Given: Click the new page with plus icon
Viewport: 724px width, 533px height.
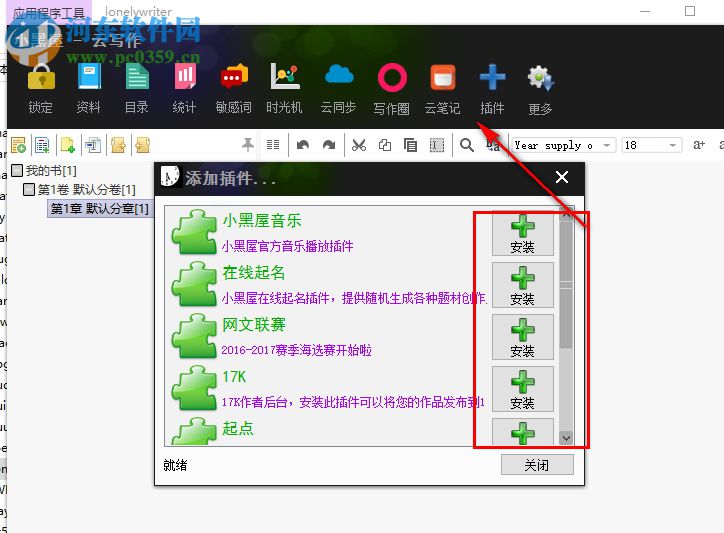Looking at the screenshot, I should tap(67, 145).
